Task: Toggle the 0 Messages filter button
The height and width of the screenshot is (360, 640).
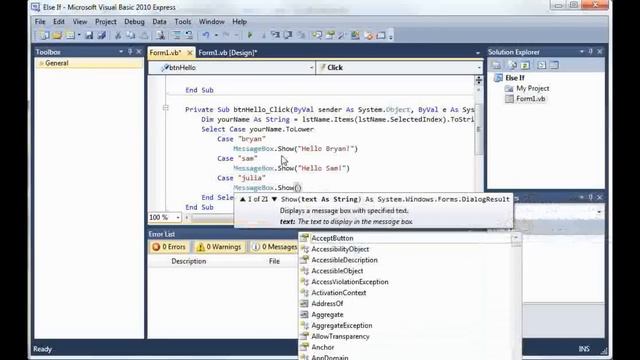Action: [274, 247]
